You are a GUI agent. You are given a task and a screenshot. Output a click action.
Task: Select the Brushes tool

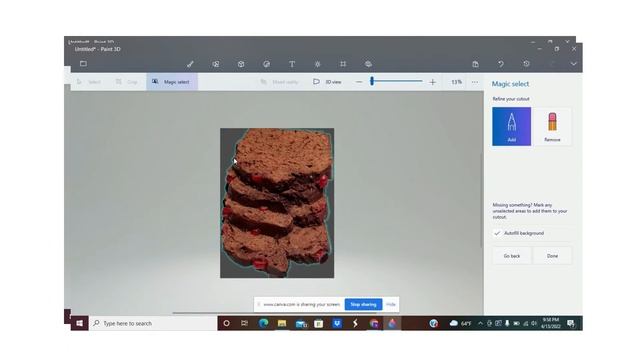[x=190, y=64]
